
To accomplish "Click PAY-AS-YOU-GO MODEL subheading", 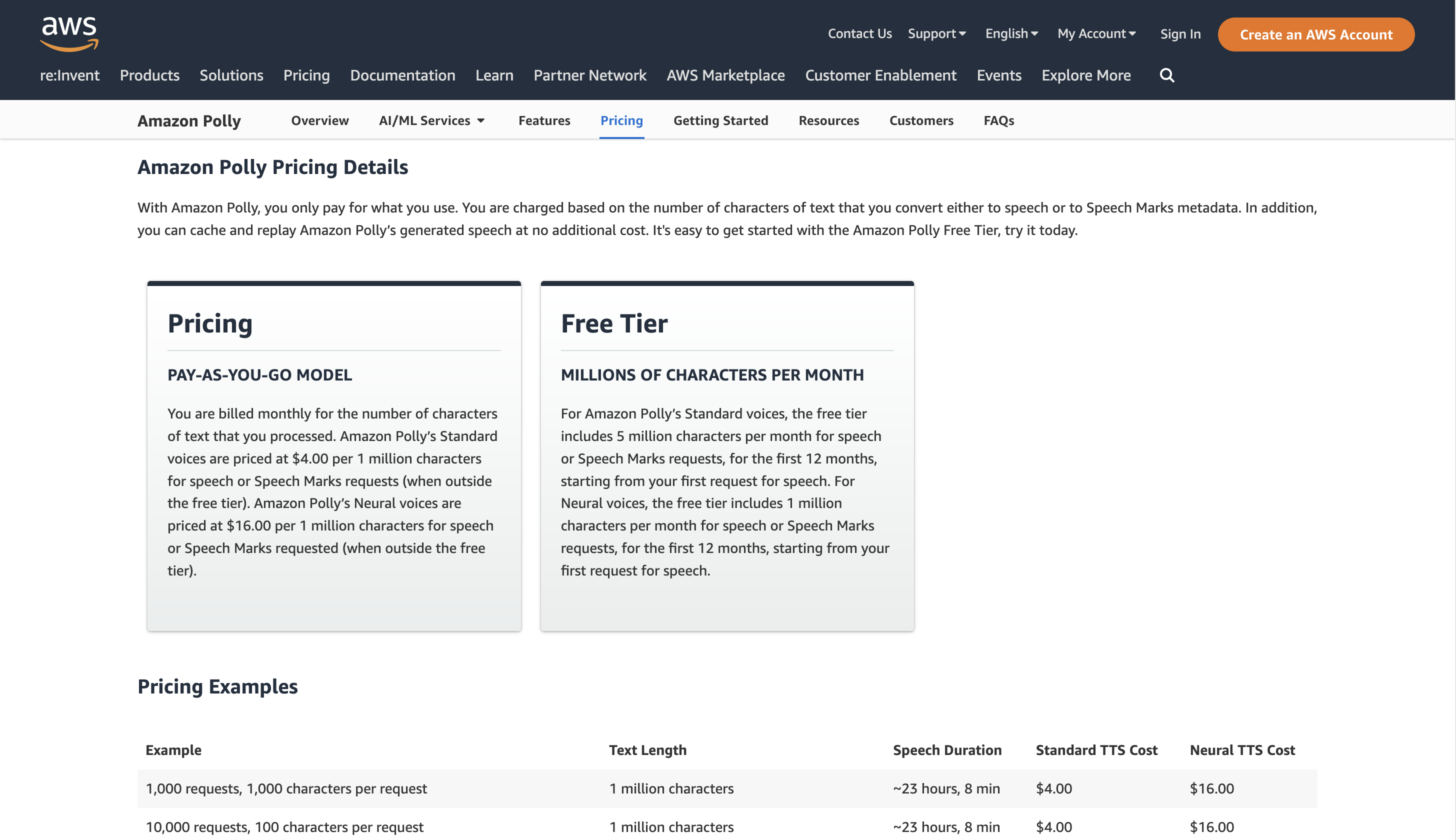I will pyautogui.click(x=259, y=375).
